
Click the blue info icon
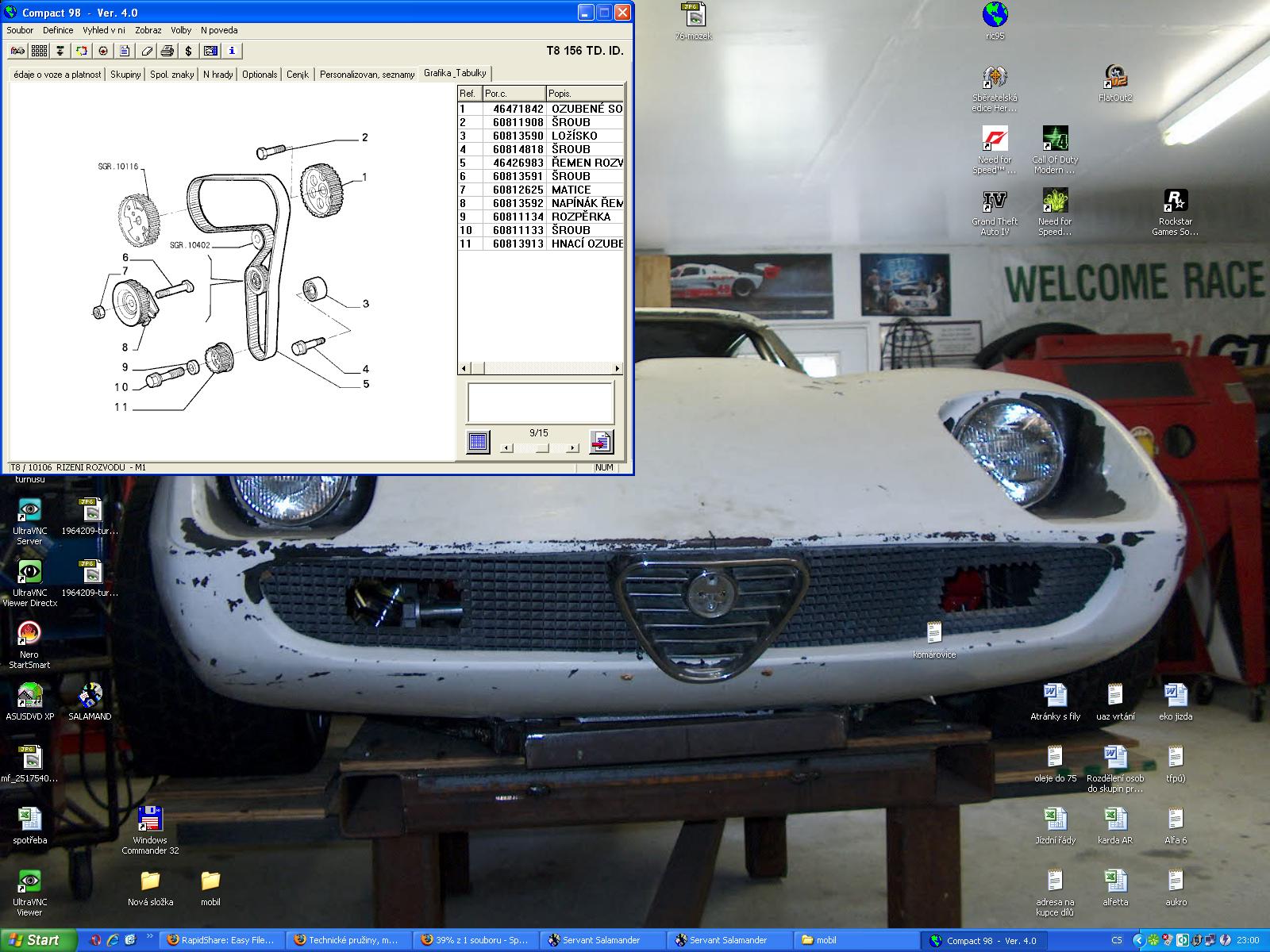pos(232,51)
